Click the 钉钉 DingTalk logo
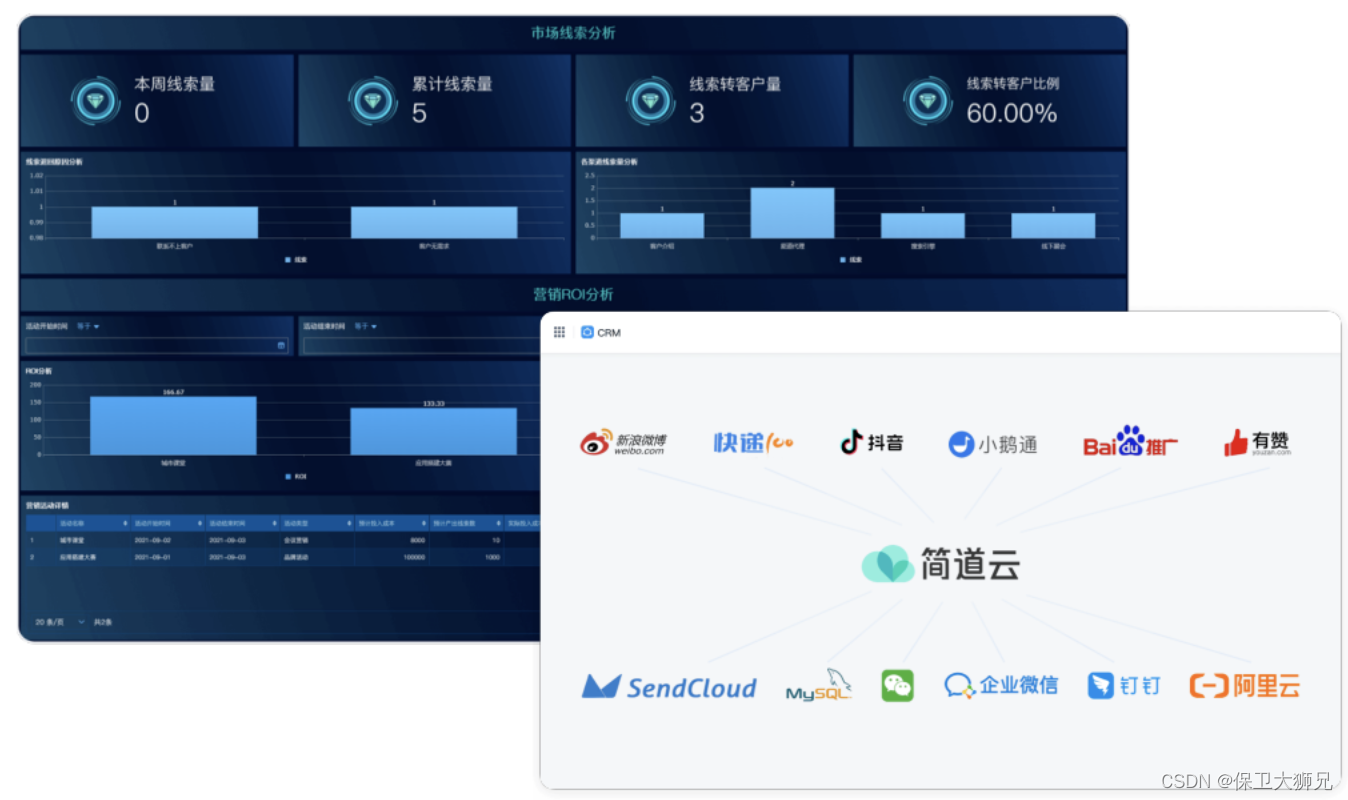 coord(1124,686)
